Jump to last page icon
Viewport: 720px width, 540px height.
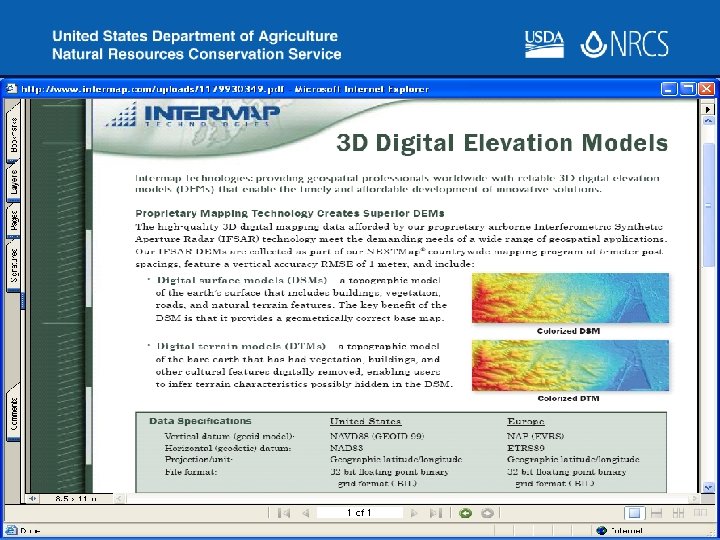coord(435,513)
